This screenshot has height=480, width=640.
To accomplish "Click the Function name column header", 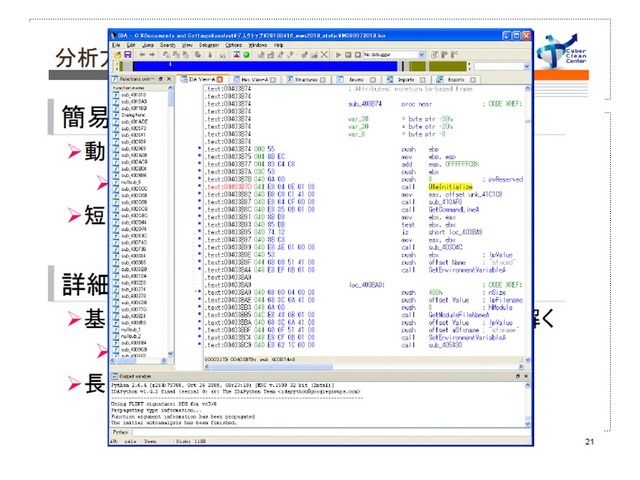I will tap(139, 88).
